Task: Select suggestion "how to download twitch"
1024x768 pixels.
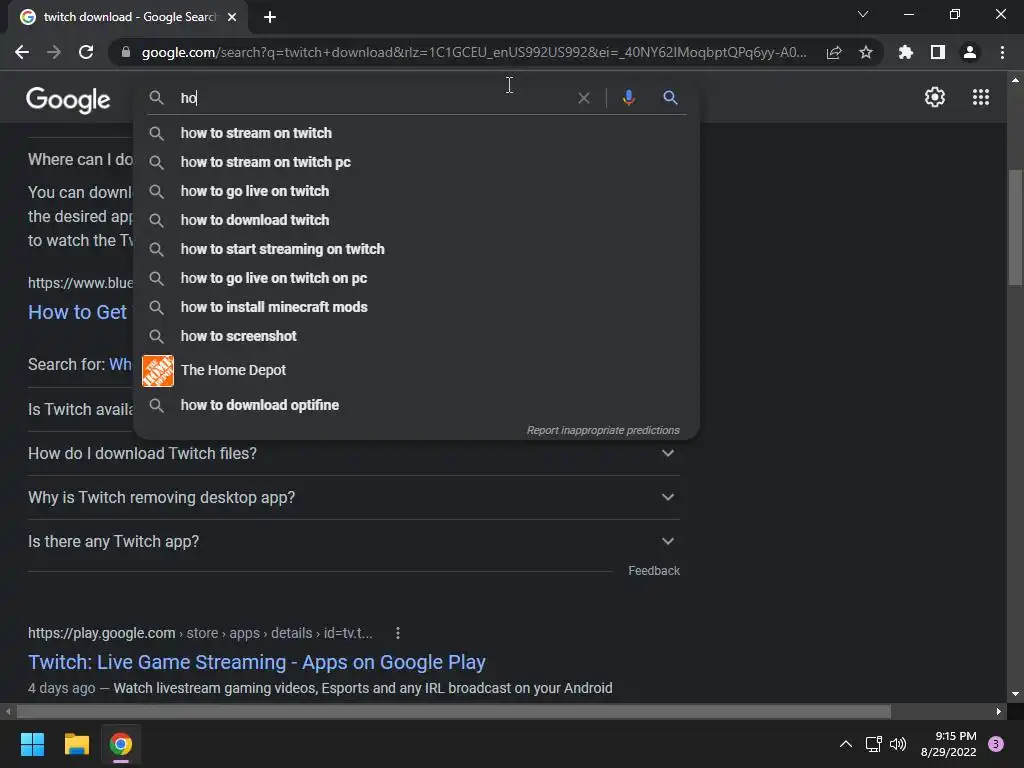Action: coord(417,220)
